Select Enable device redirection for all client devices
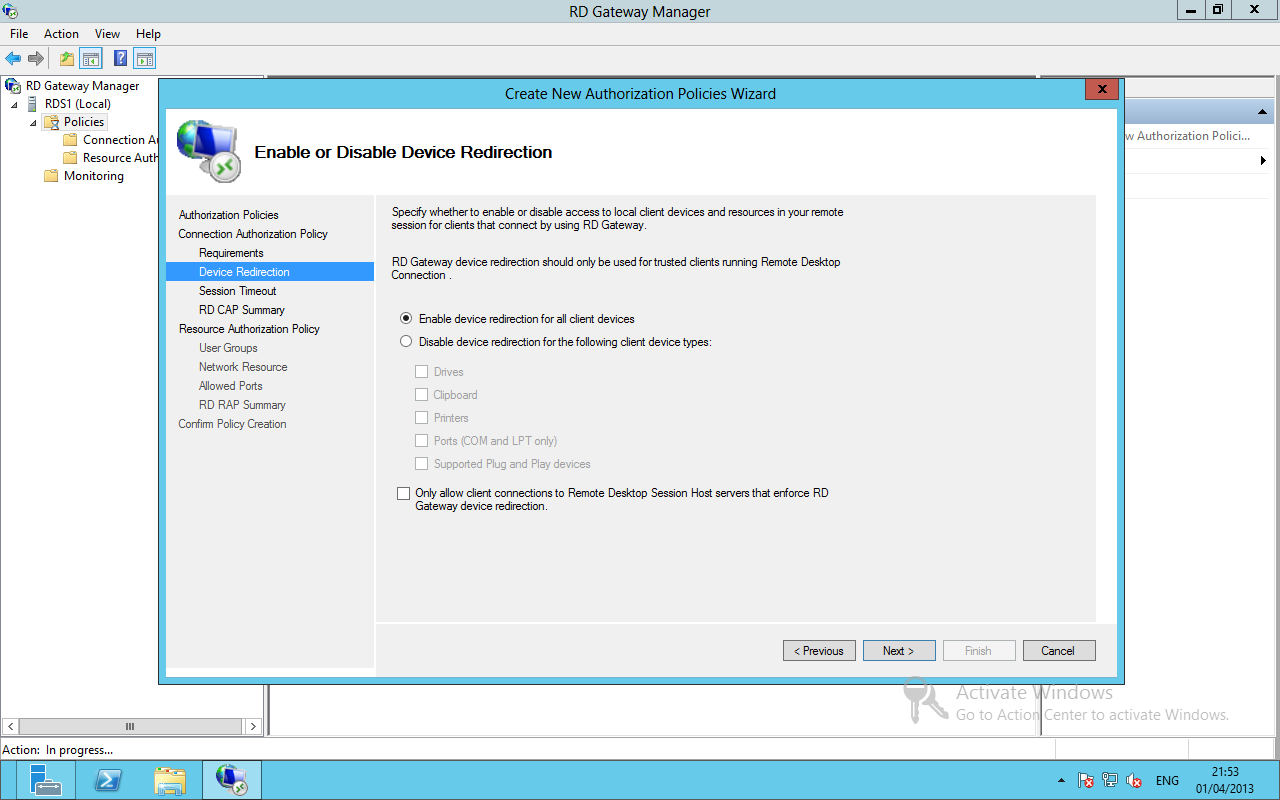 pos(406,319)
